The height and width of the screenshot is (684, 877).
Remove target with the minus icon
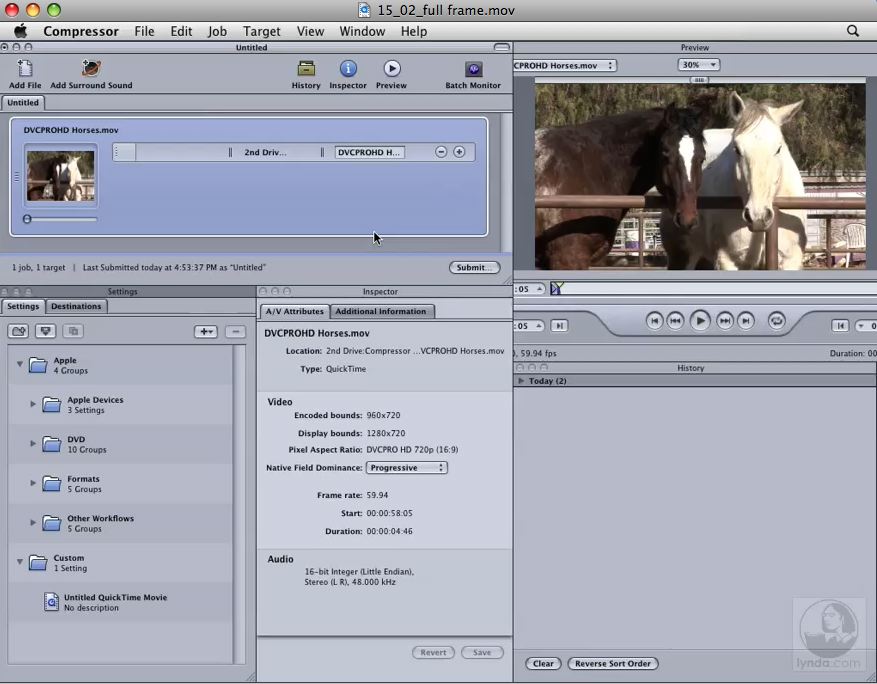click(441, 152)
